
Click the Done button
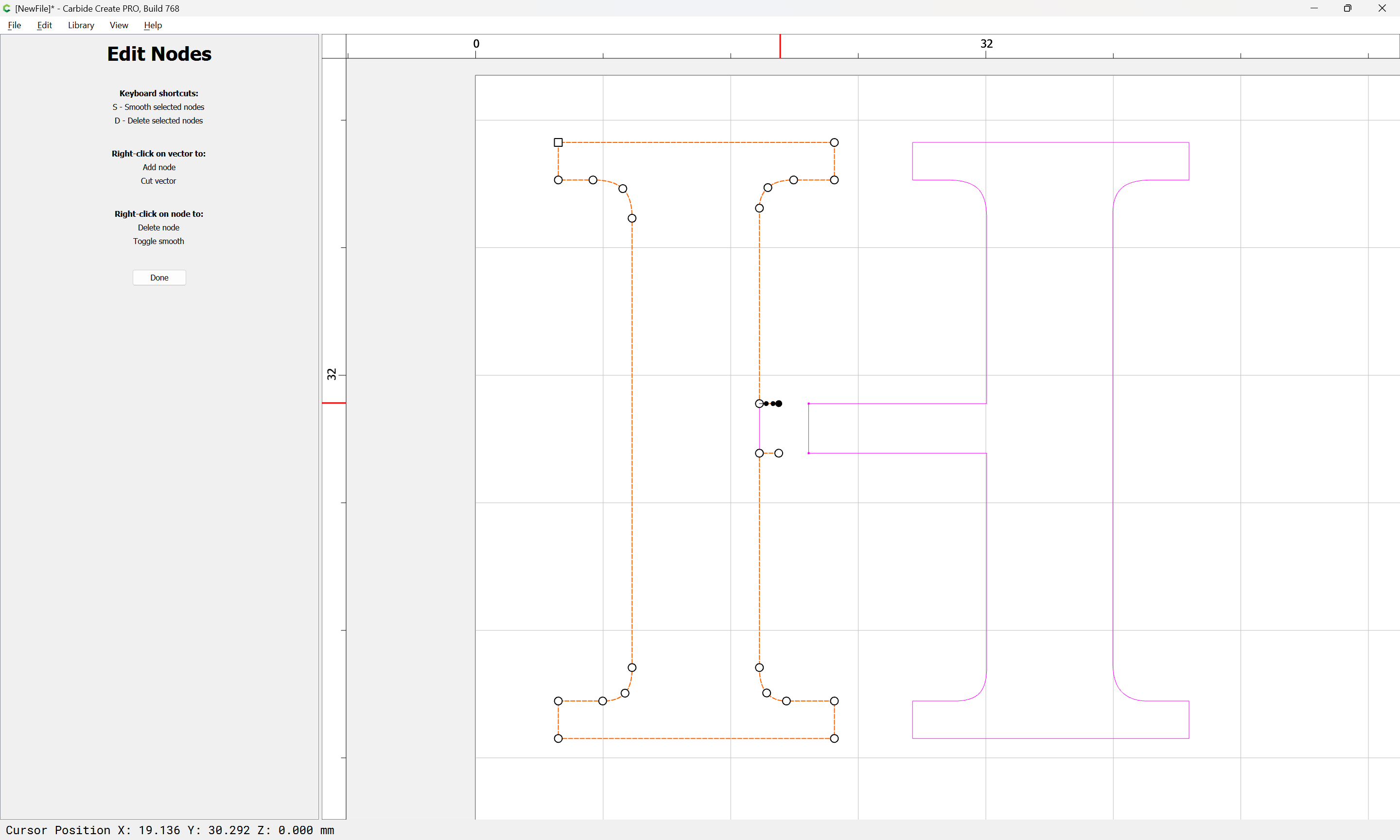pos(159,278)
